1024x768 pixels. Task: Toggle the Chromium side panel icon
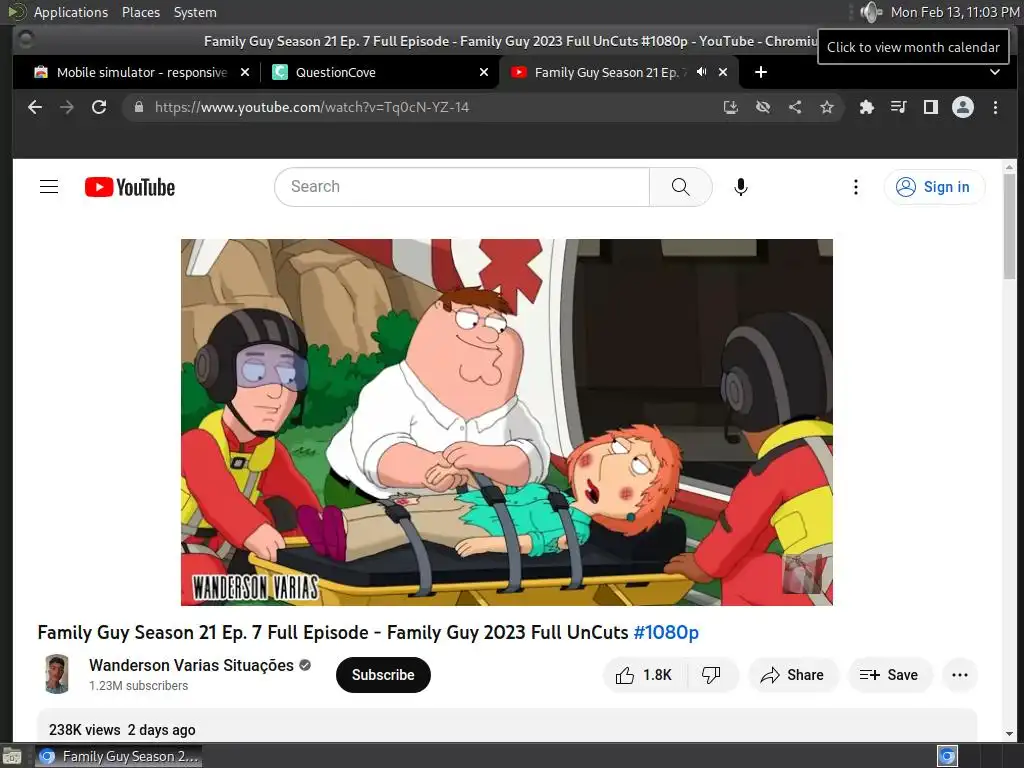pos(931,107)
